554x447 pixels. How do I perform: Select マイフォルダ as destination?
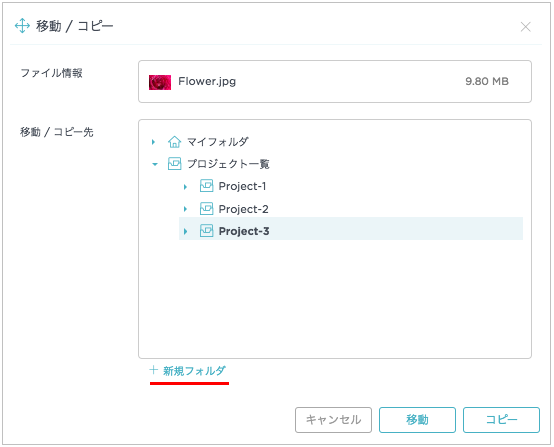(218, 142)
